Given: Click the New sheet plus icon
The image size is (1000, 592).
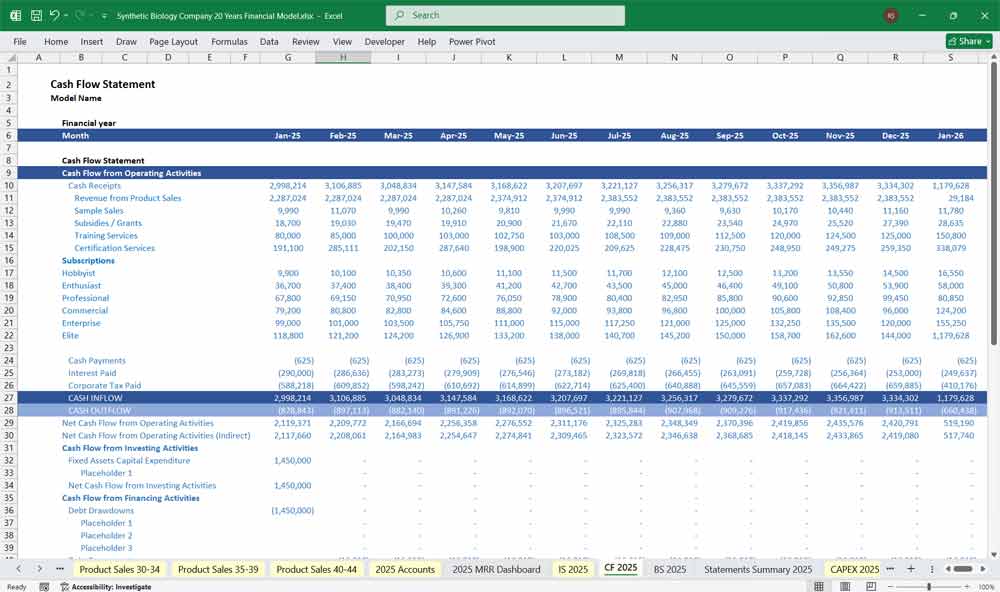Looking at the screenshot, I should (911, 569).
